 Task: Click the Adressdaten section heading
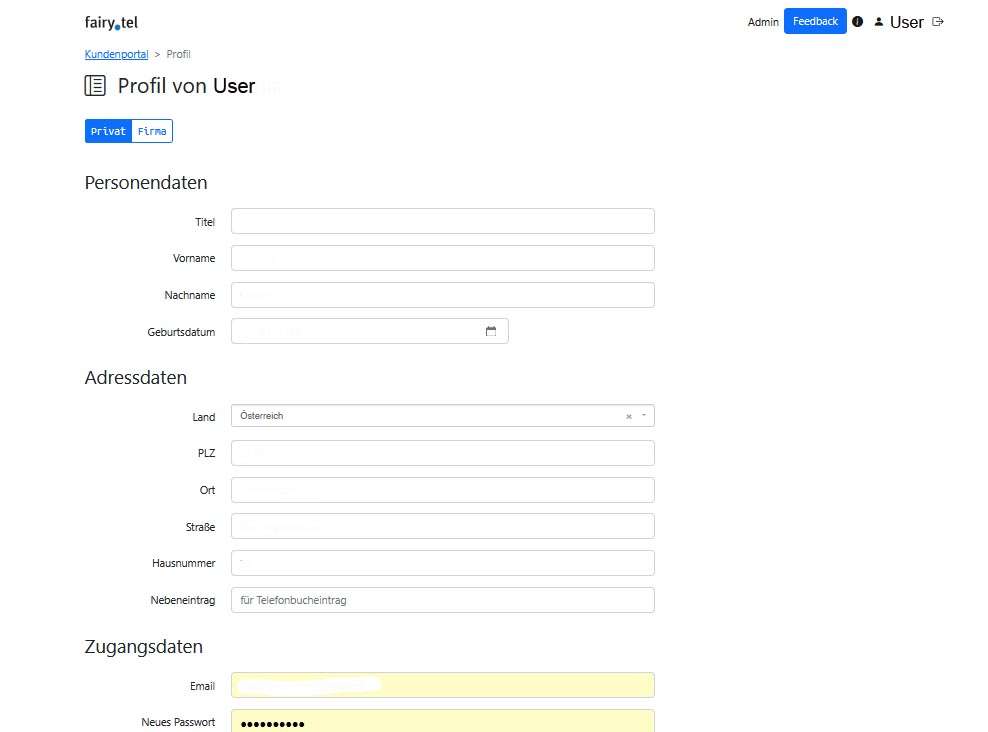tap(136, 377)
